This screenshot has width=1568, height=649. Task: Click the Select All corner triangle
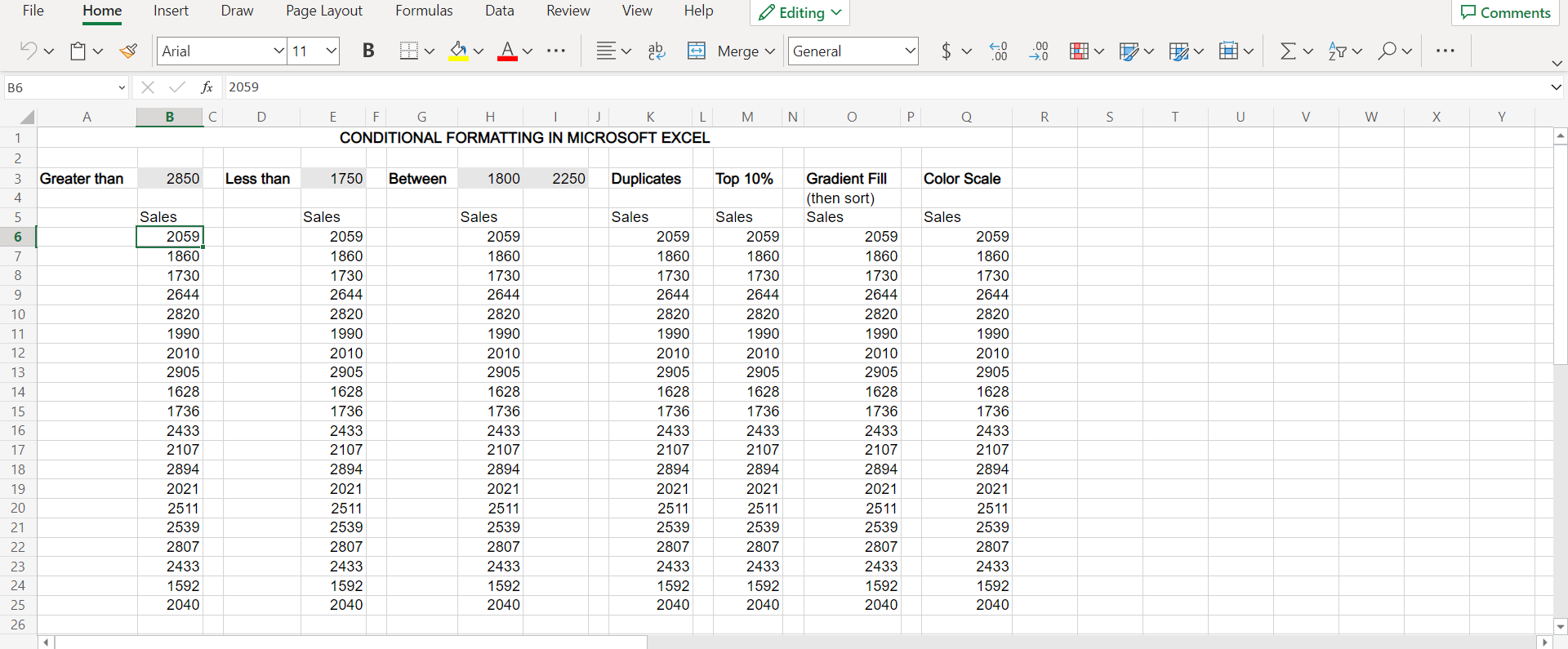click(x=27, y=117)
